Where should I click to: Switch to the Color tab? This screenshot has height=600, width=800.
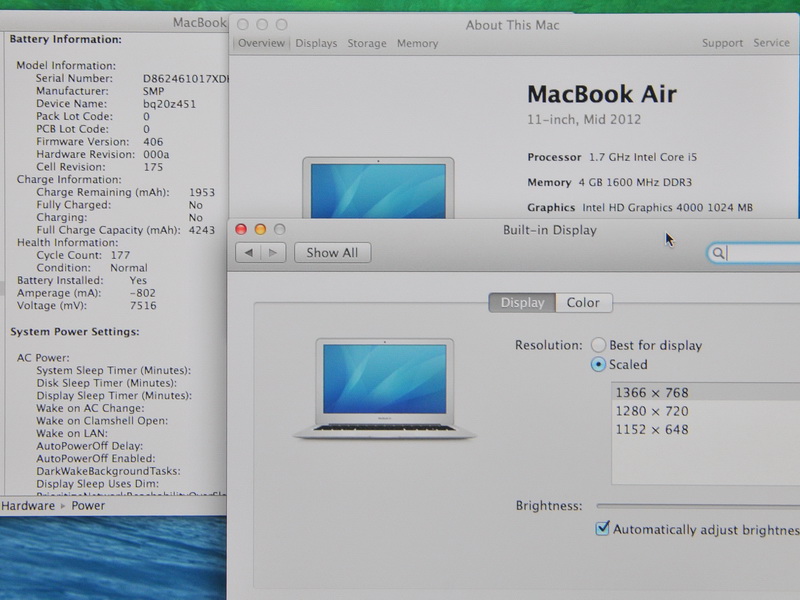[x=583, y=303]
